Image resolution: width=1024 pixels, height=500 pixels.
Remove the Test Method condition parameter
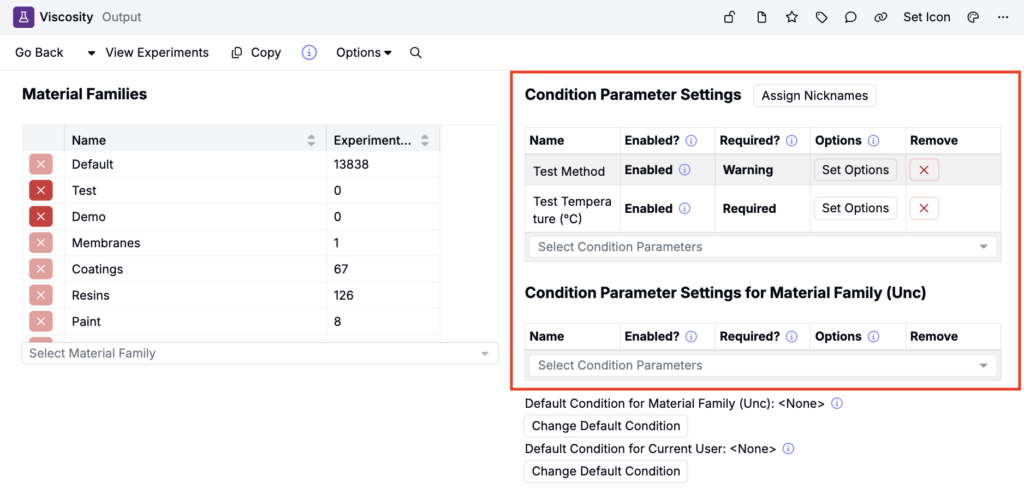(924, 170)
